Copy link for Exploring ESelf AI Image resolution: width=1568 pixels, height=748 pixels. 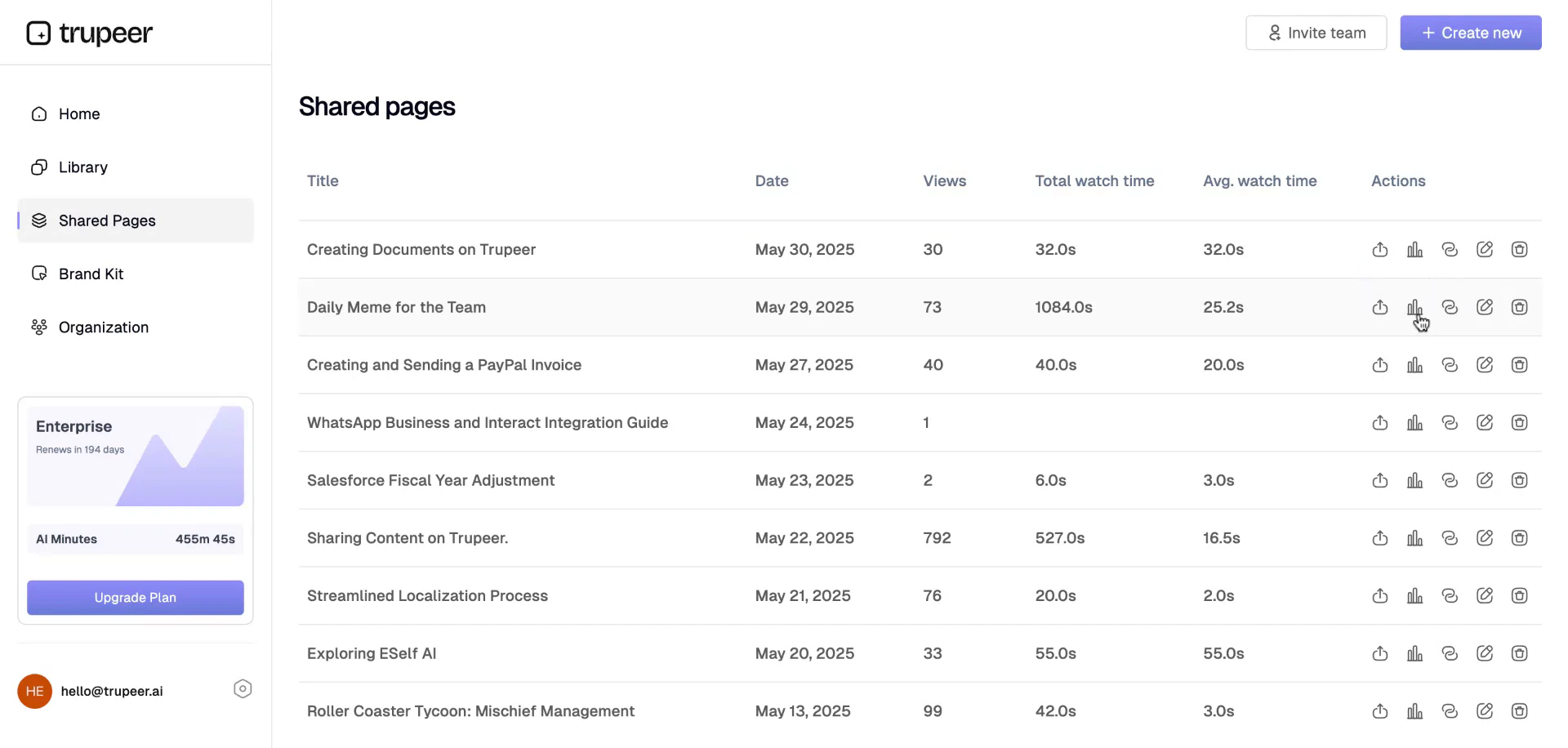pos(1450,654)
